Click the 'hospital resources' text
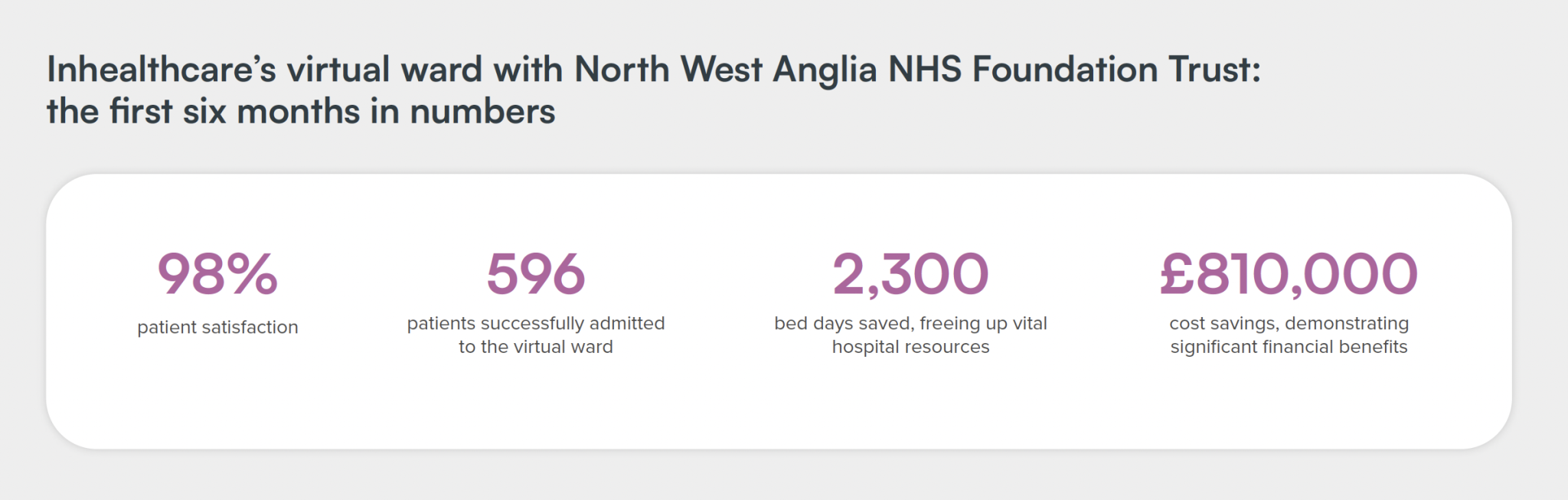Viewport: 1568px width, 500px height. (910, 347)
